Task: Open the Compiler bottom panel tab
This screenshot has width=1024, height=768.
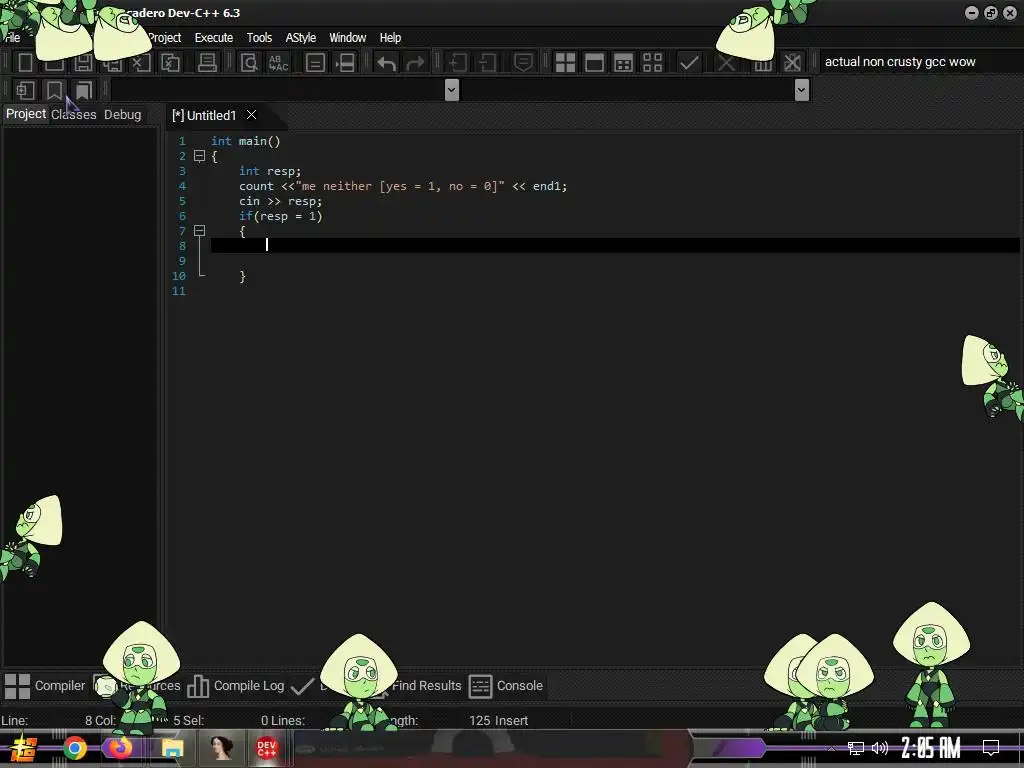Action: point(44,686)
